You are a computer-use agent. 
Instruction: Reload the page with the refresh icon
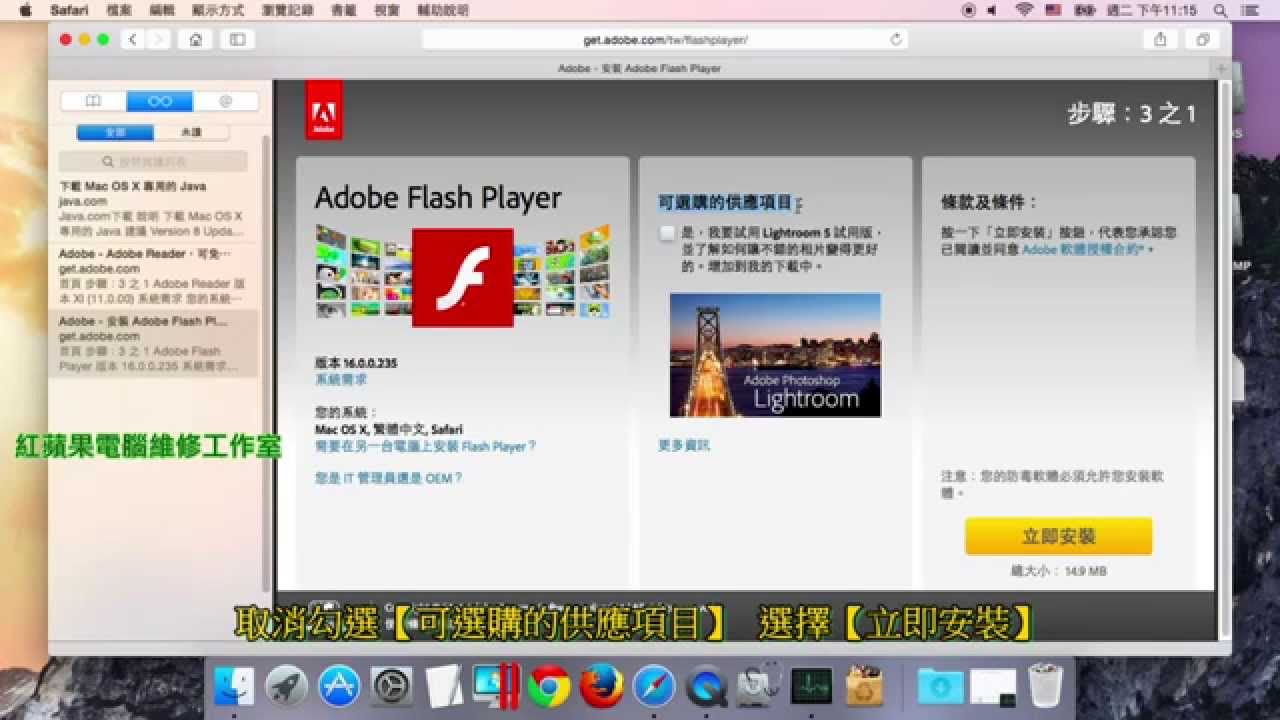tap(896, 40)
